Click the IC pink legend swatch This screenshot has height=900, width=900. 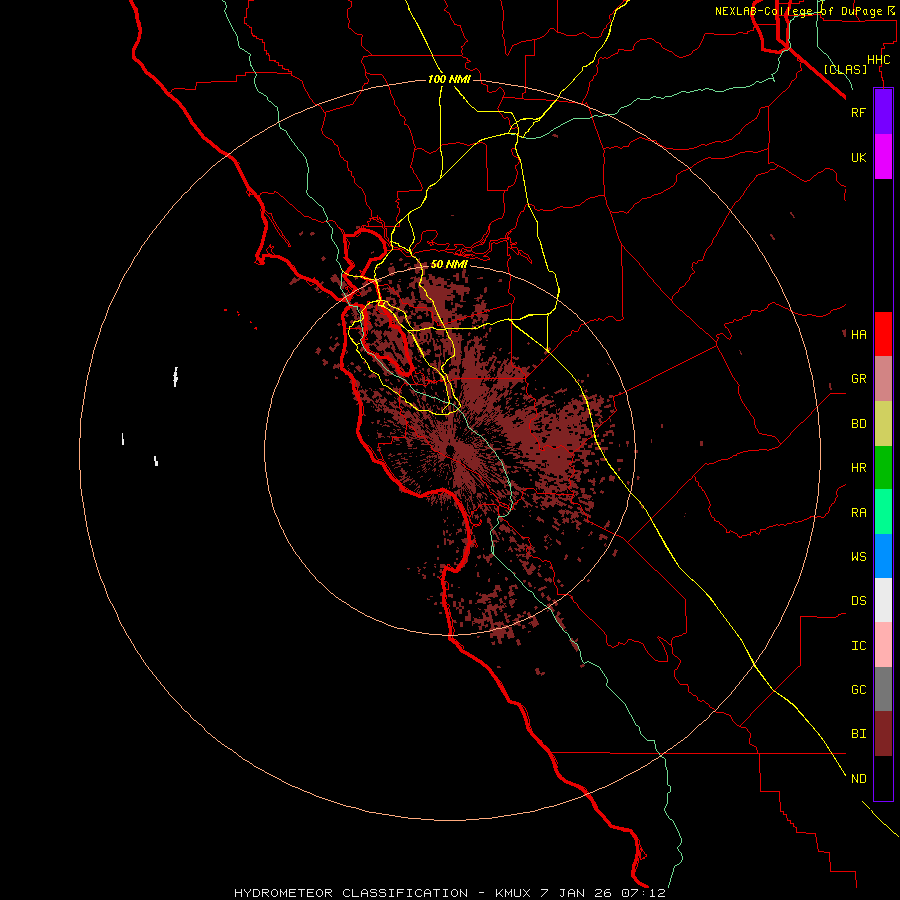click(883, 645)
